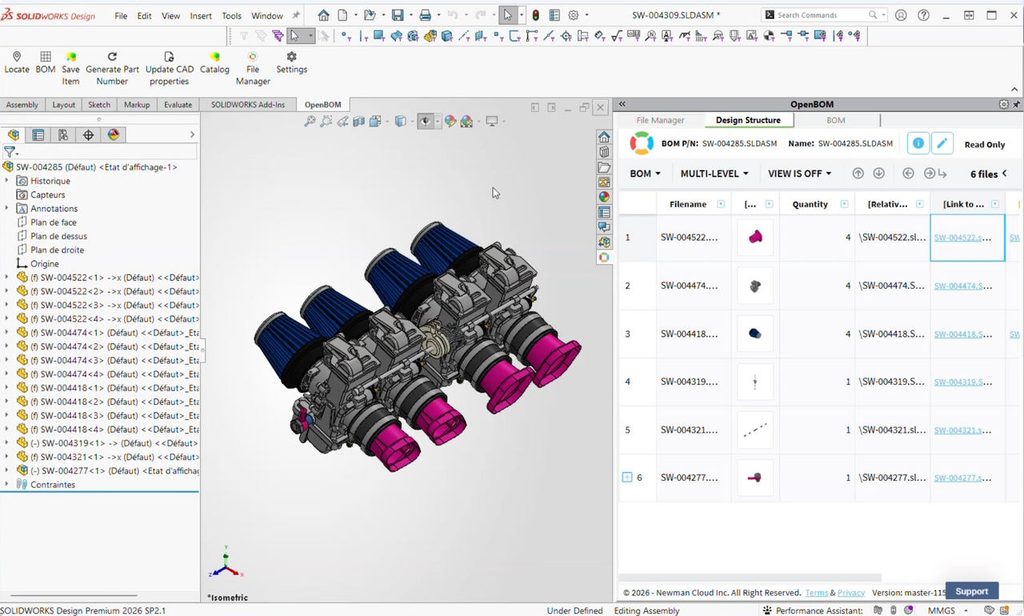
Task: Collapse the OpenBOM panel double chevron
Action: point(622,104)
